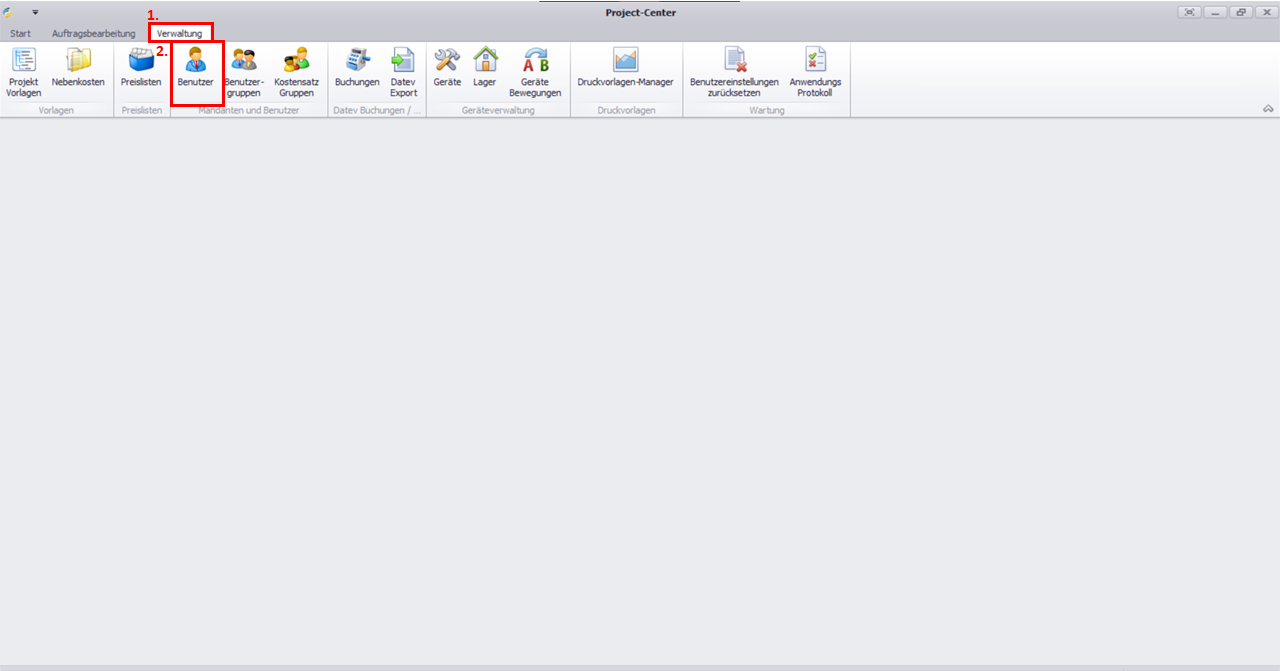Switch to the Start tab
The width and height of the screenshot is (1280, 671).
click(20, 33)
